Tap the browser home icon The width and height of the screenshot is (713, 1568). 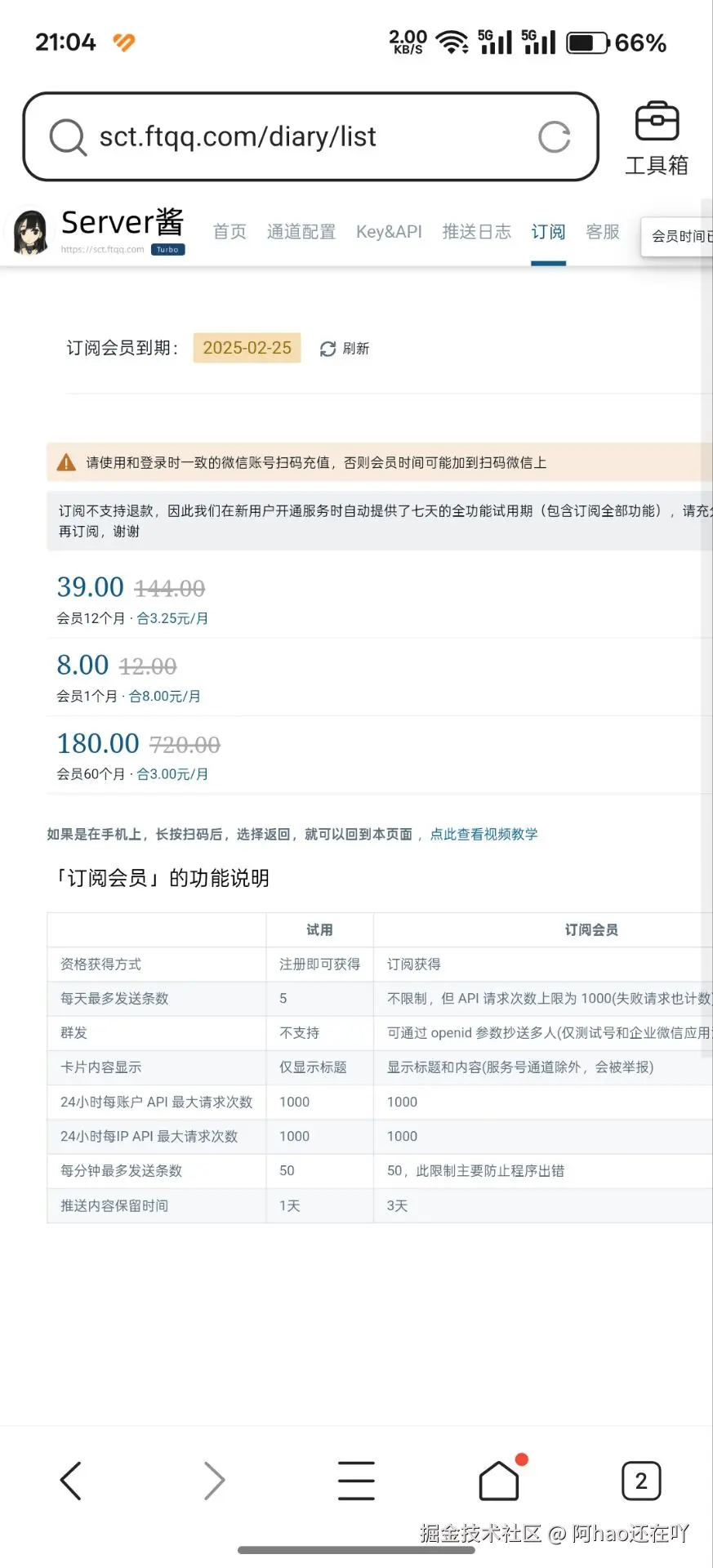(499, 1481)
